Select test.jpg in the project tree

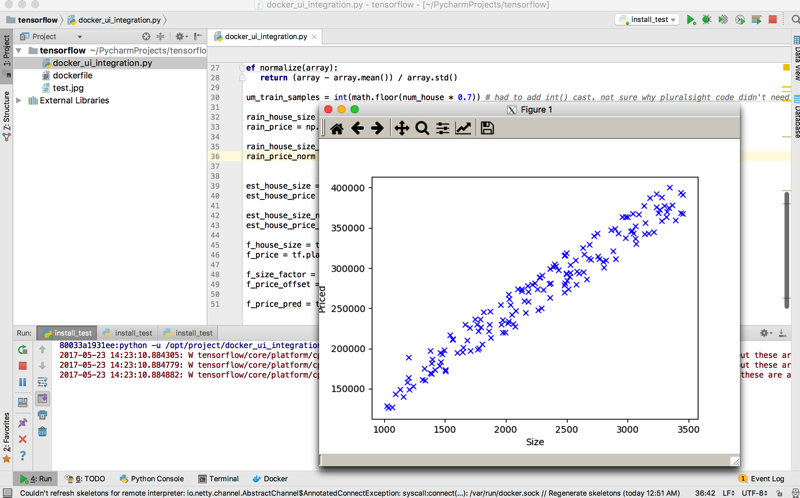tap(68, 88)
